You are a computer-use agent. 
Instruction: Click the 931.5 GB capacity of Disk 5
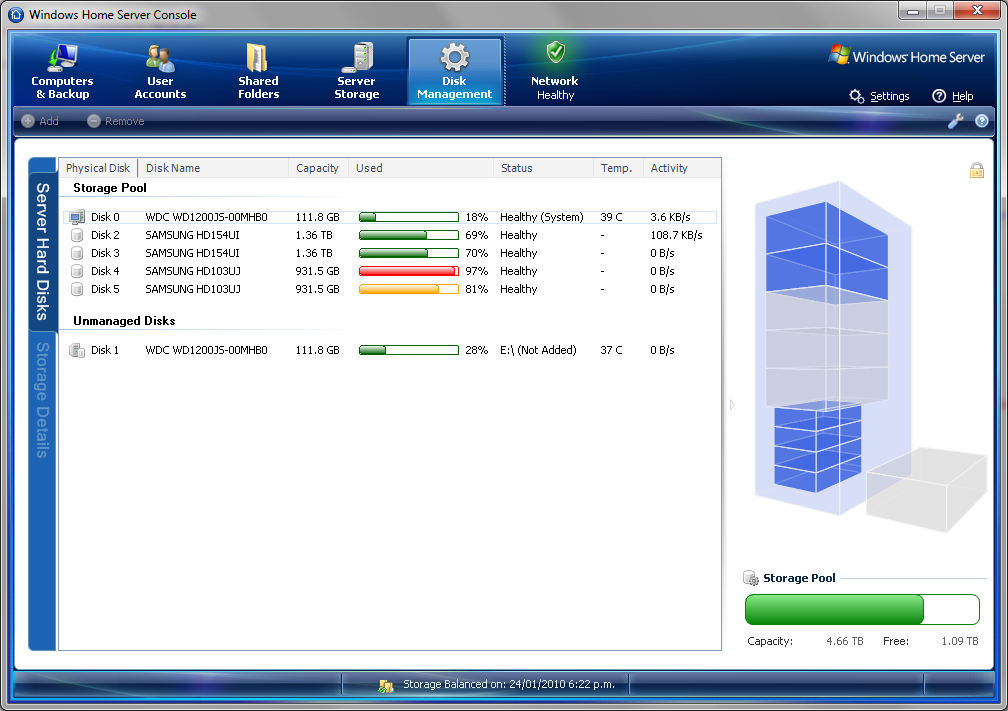[x=318, y=289]
